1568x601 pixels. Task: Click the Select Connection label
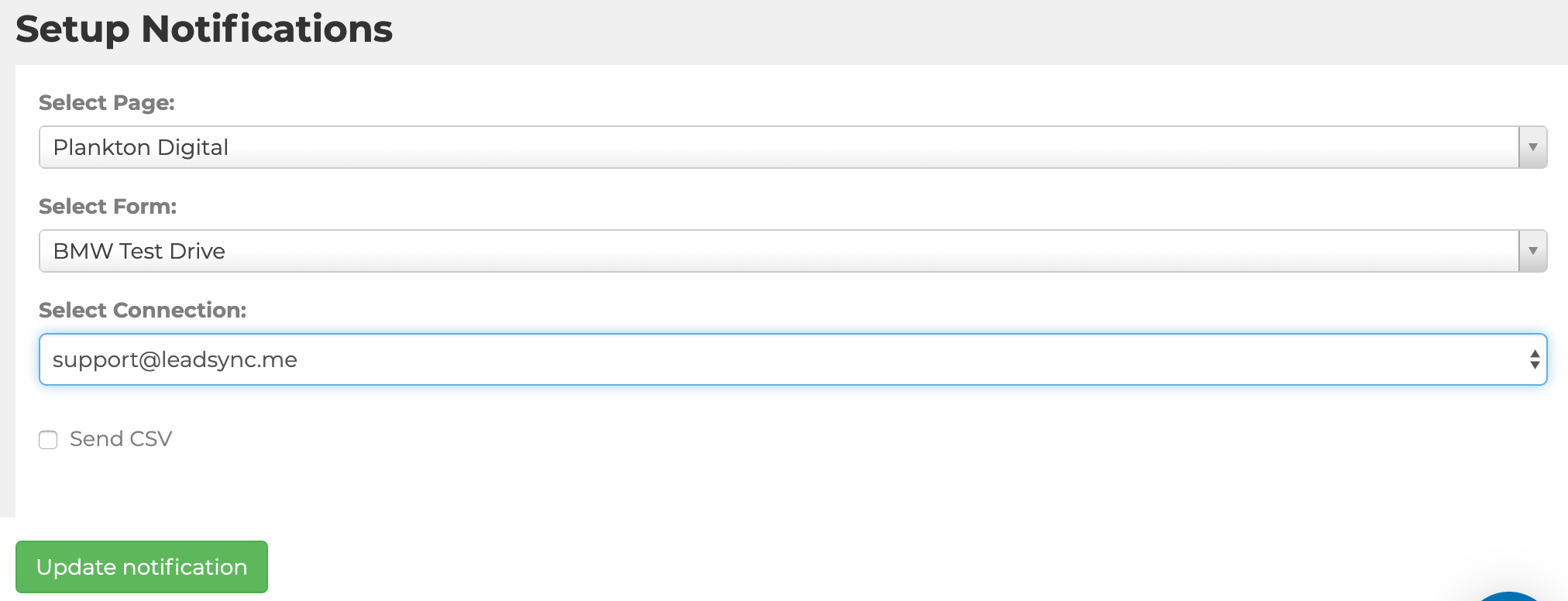point(143,310)
